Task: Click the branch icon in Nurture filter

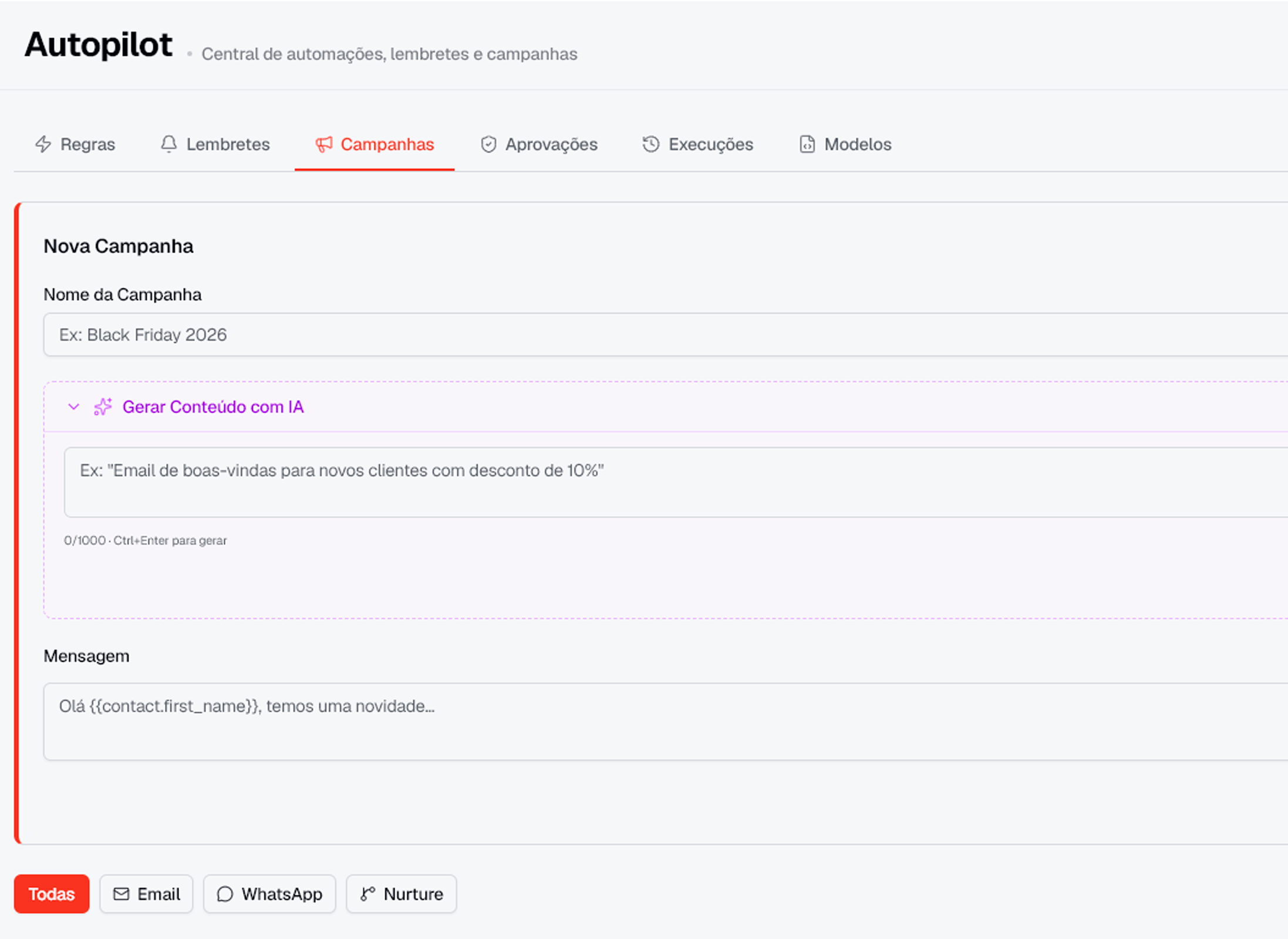Action: tap(368, 894)
